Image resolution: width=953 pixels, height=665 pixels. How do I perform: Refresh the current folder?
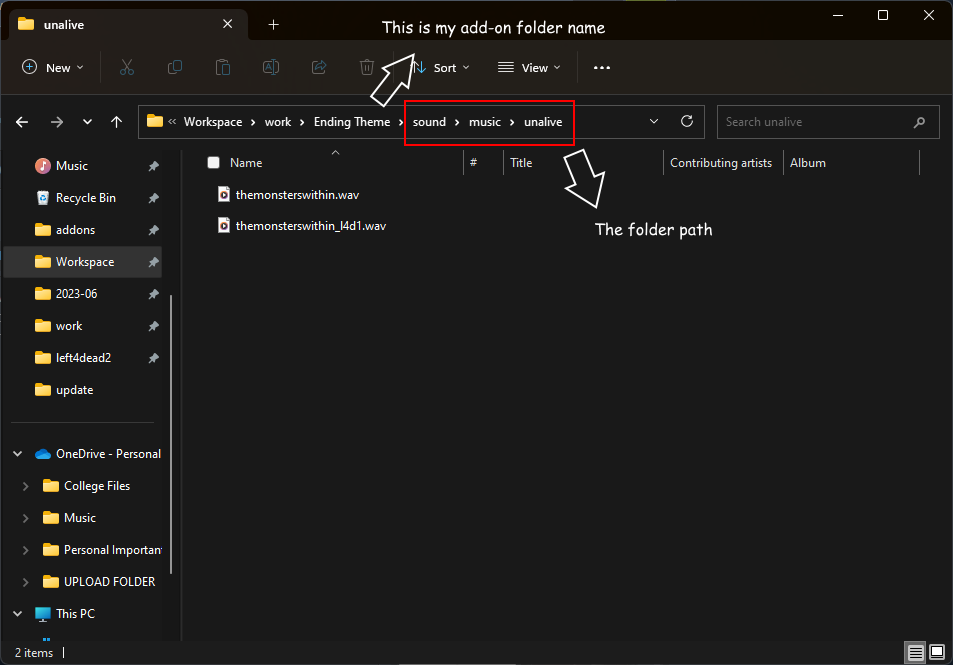[687, 122]
